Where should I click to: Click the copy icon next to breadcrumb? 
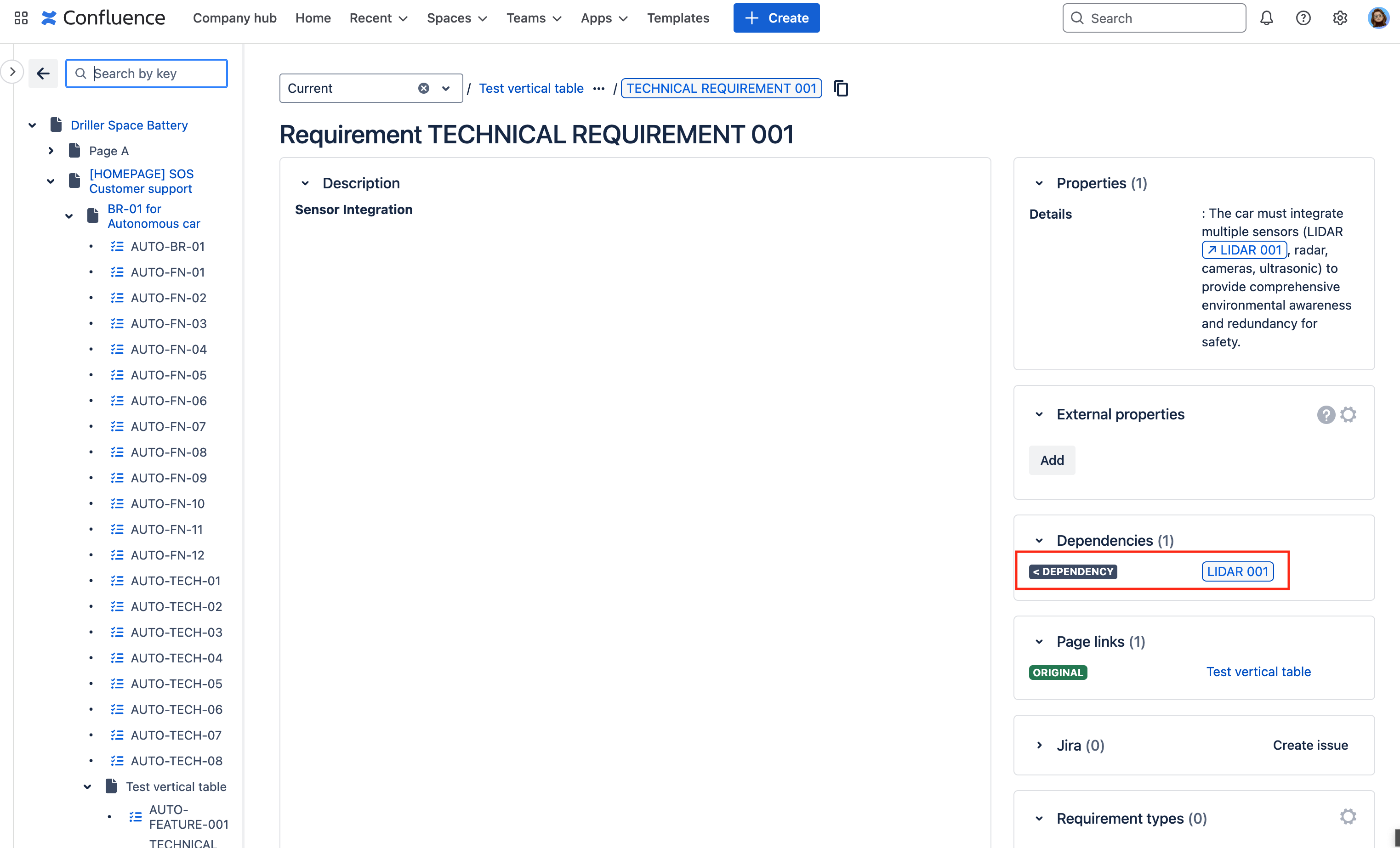click(x=841, y=88)
